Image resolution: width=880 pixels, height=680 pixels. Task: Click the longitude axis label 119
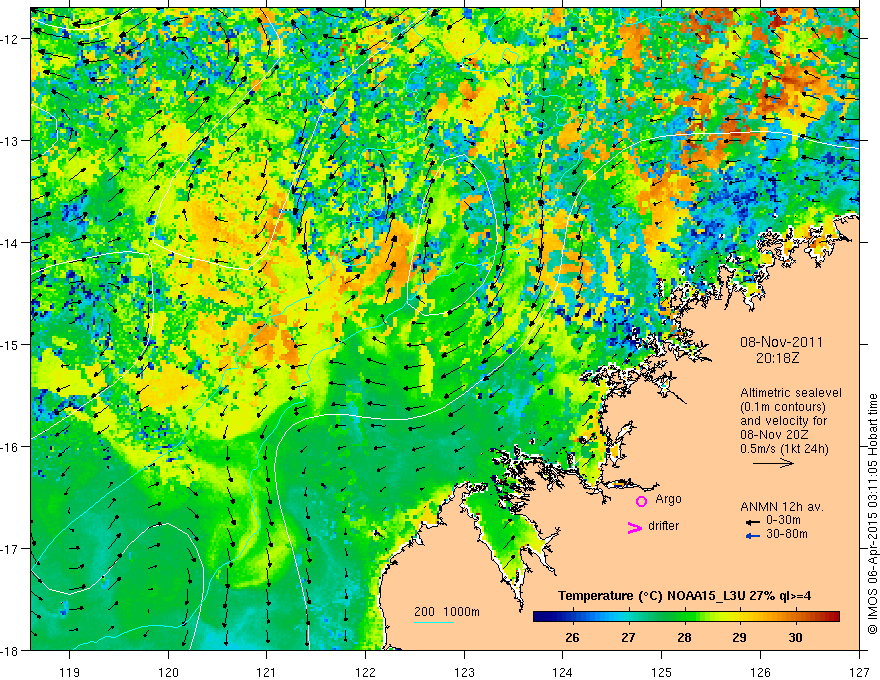[70, 672]
